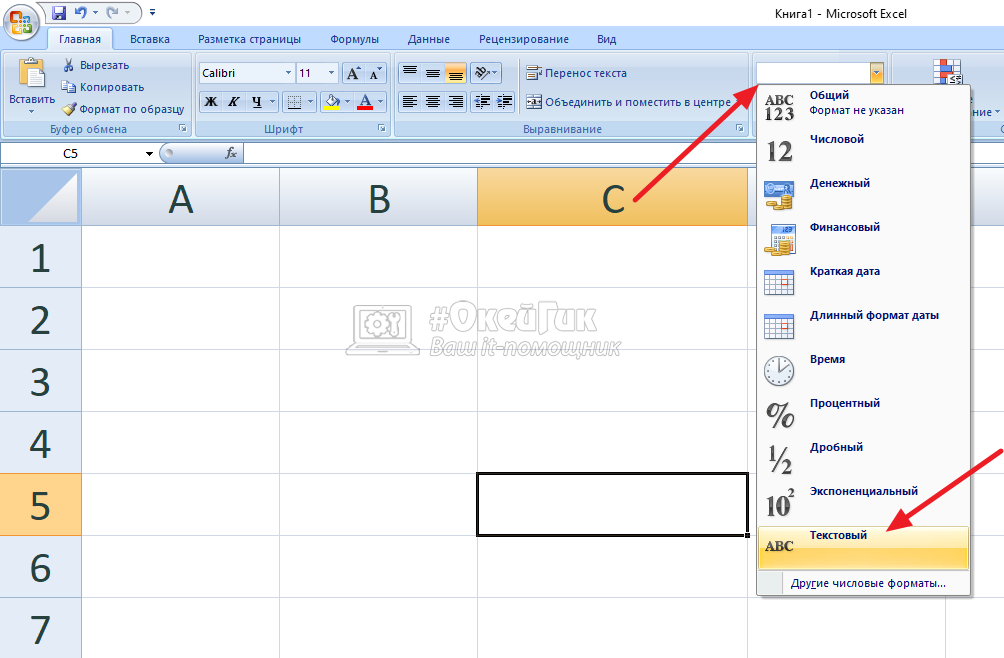Image resolution: width=1004 pixels, height=658 pixels.
Task: Toggle bold (Ж) formatting
Action: coord(211,101)
